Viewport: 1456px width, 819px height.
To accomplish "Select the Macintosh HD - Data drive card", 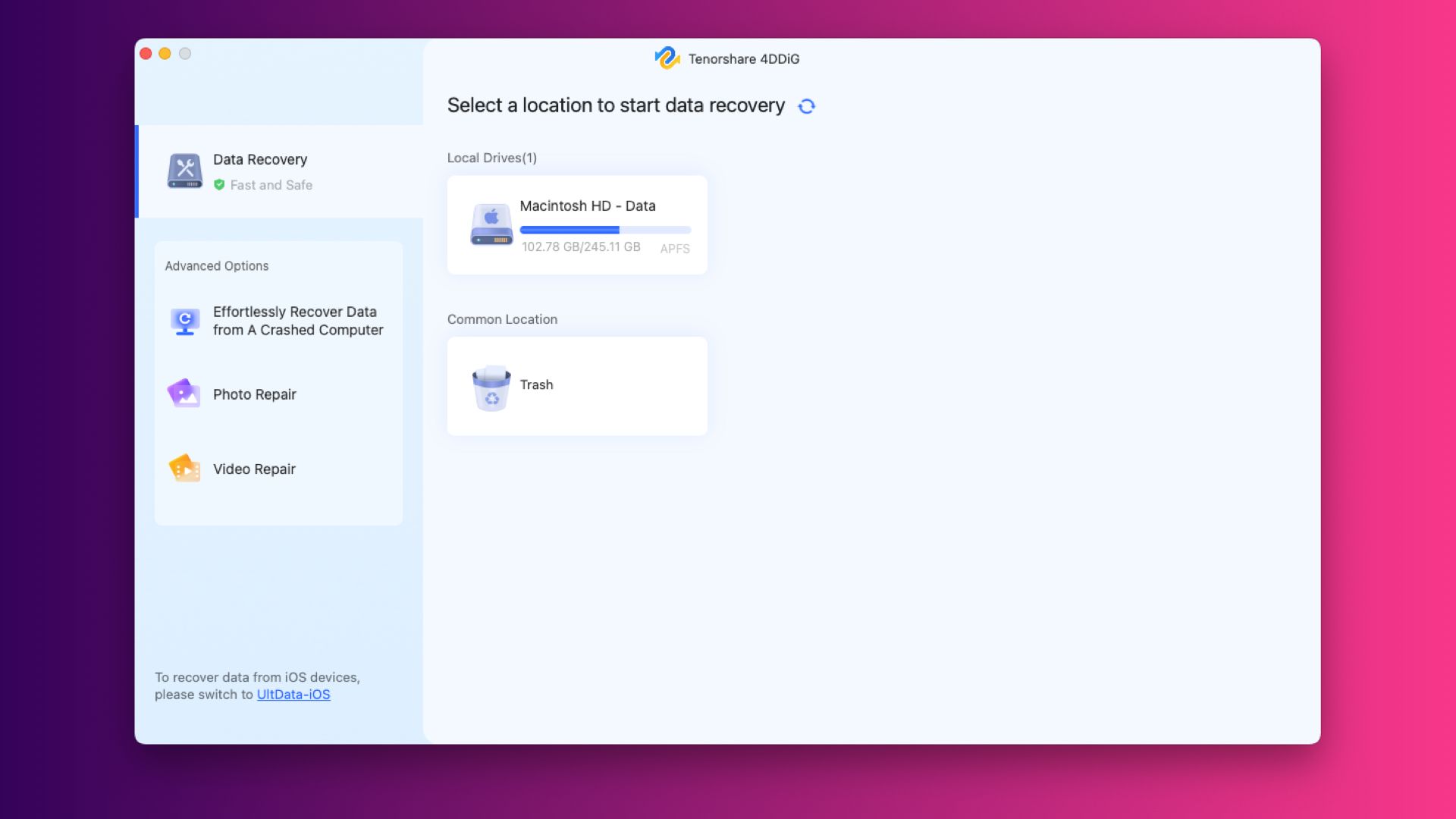I will pyautogui.click(x=588, y=206).
